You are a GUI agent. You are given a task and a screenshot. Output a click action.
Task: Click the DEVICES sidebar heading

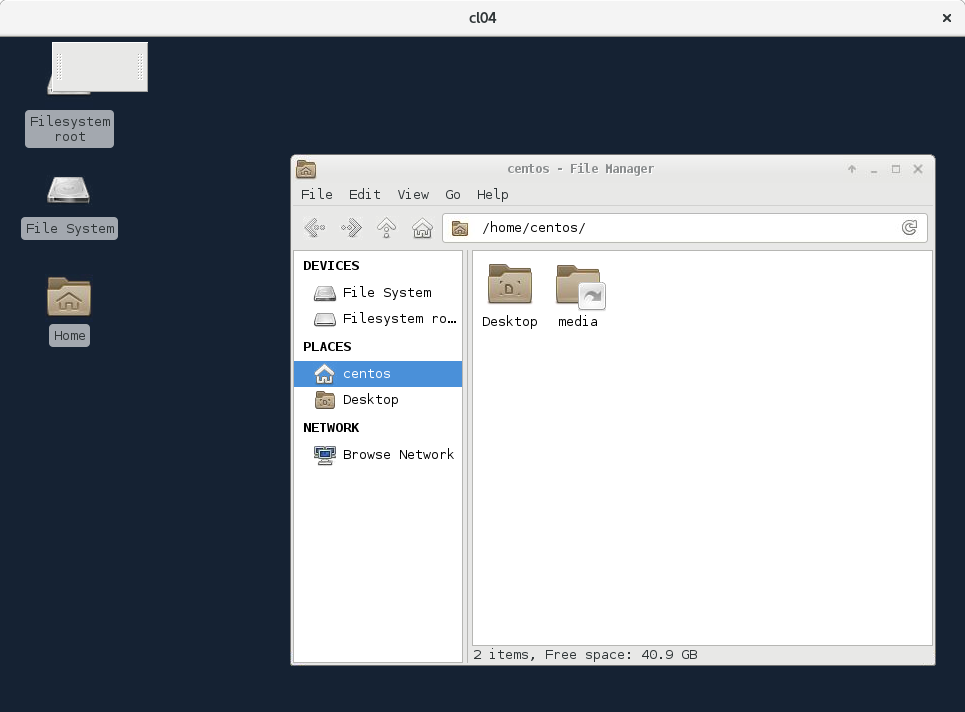[331, 266]
